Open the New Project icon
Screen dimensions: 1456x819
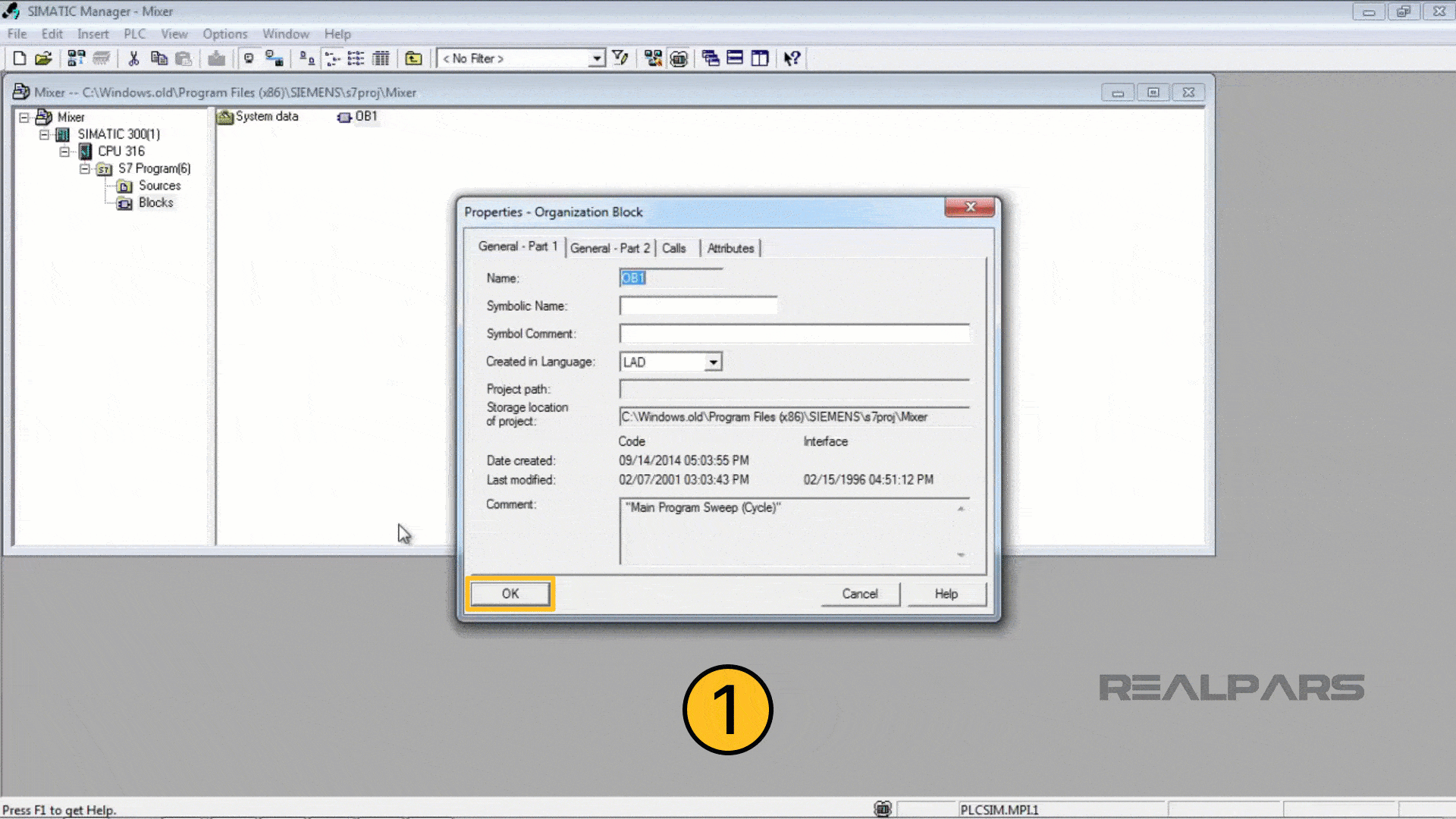(x=20, y=58)
